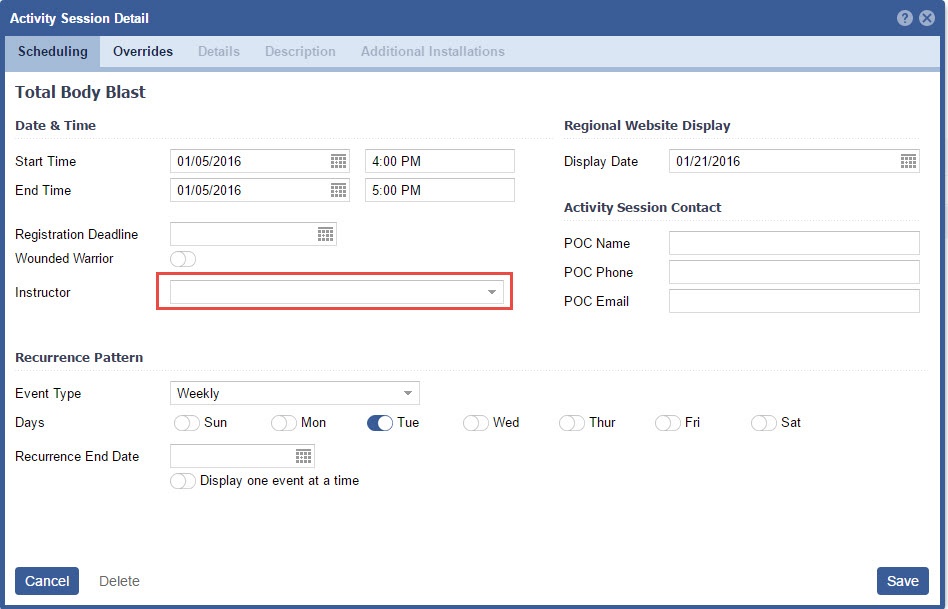948x609 pixels.
Task: Turn off the Tue day toggle
Action: 380,423
